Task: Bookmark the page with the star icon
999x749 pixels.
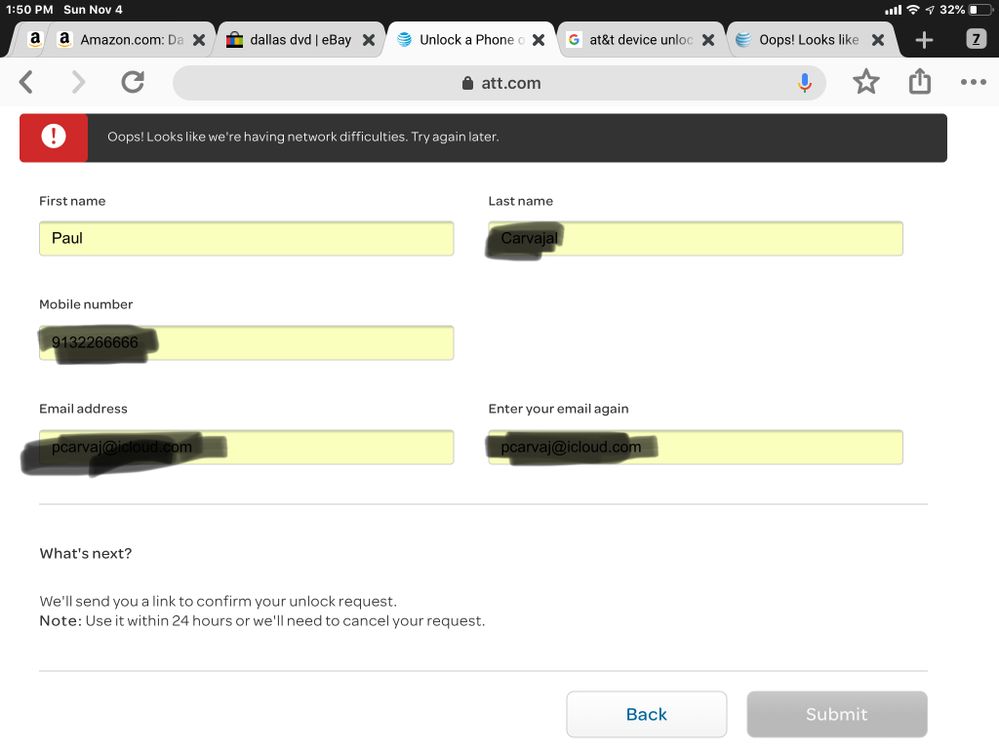Action: [866, 83]
